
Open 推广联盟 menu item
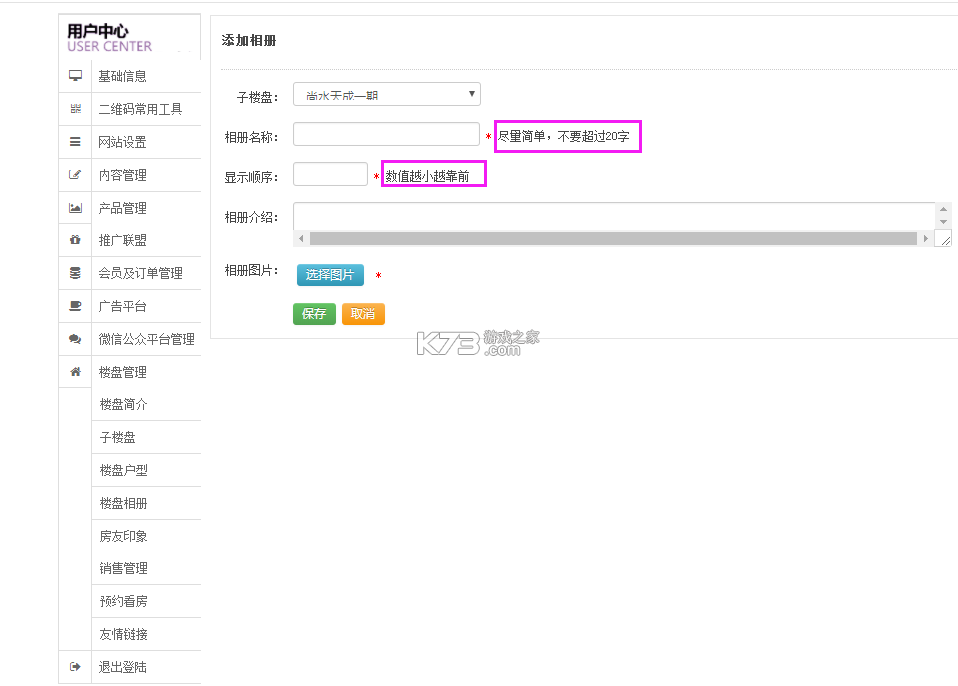(x=122, y=240)
